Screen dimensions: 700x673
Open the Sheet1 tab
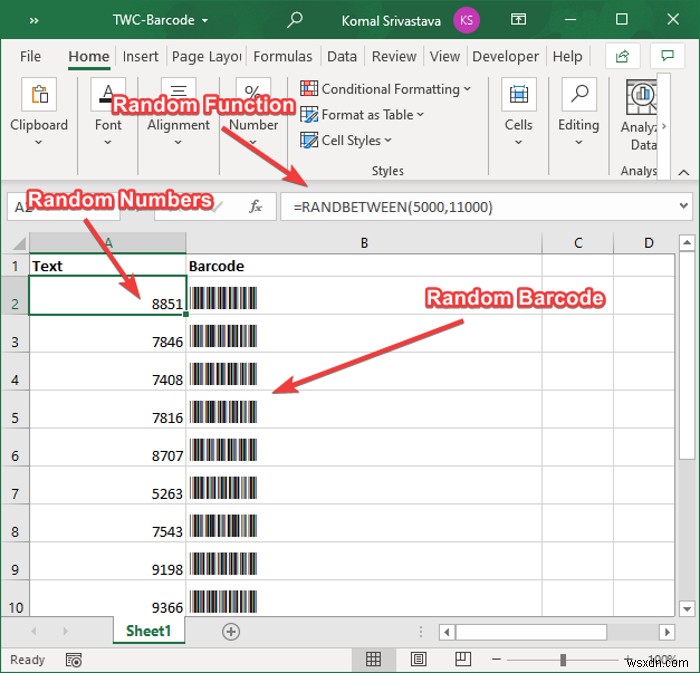pyautogui.click(x=149, y=631)
